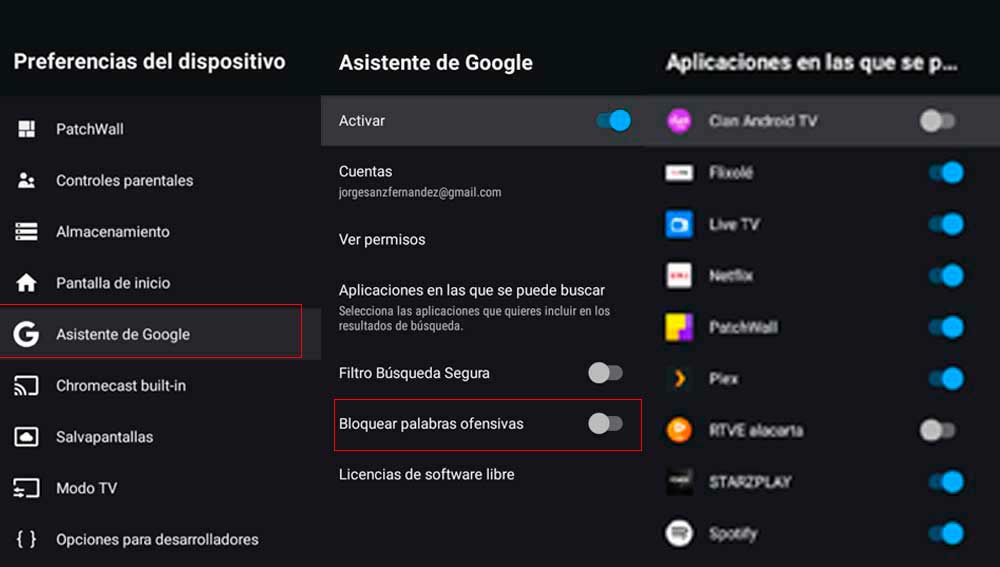
Task: Click the Live TV app icon
Action: point(679,225)
